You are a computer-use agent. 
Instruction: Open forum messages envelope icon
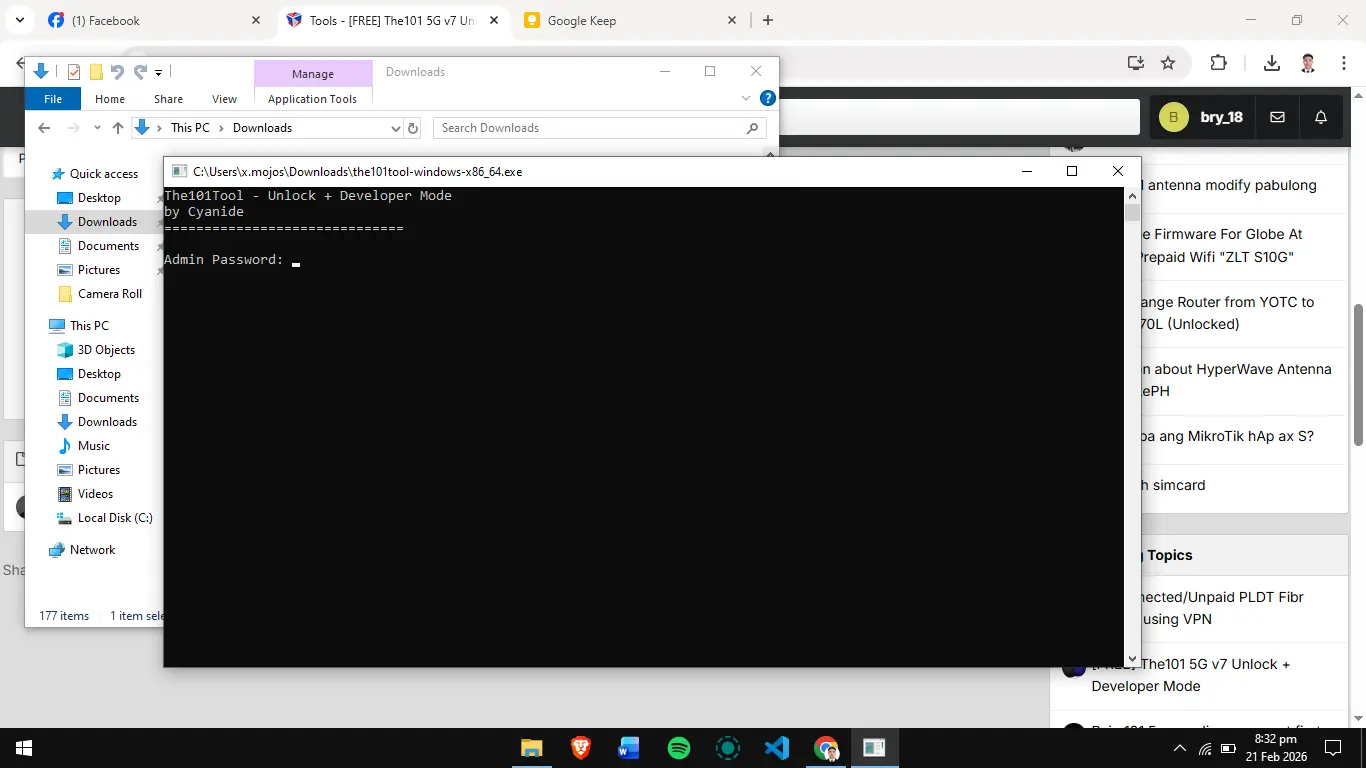(1277, 117)
